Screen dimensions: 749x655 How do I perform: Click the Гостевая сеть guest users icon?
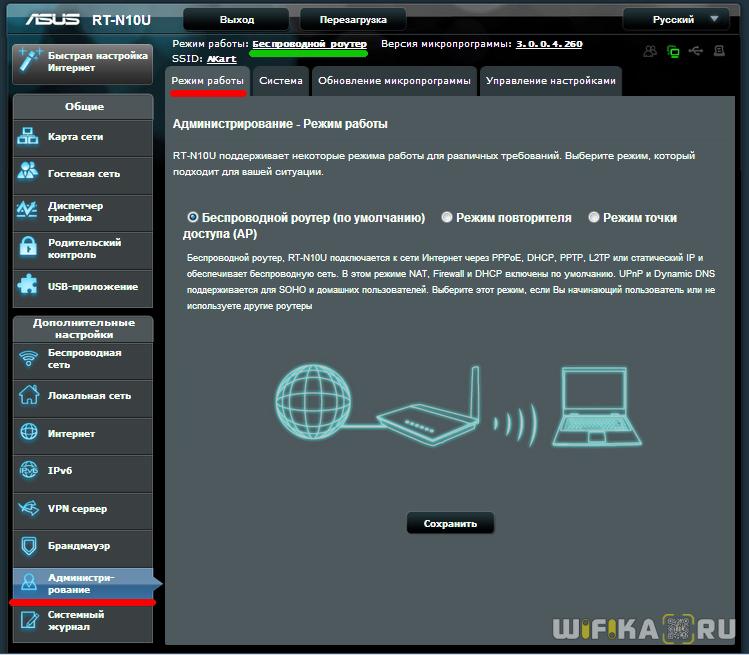(x=28, y=171)
